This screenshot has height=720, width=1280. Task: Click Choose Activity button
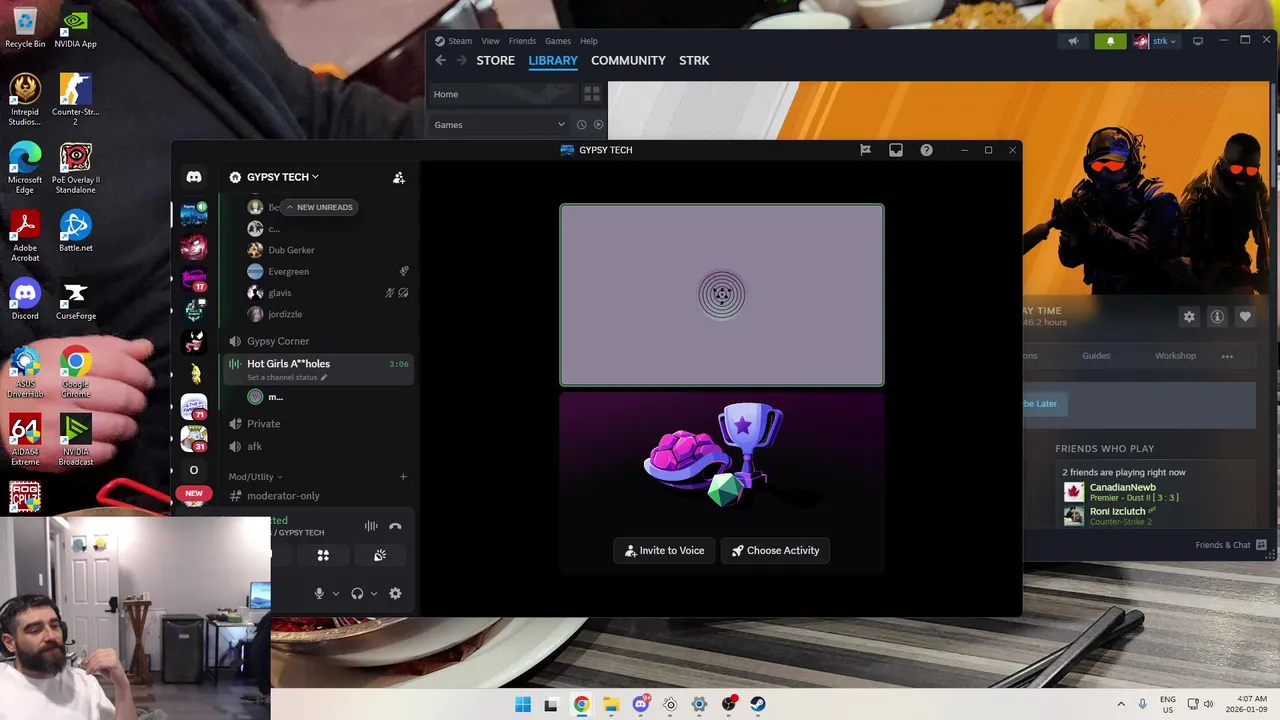pyautogui.click(x=775, y=550)
